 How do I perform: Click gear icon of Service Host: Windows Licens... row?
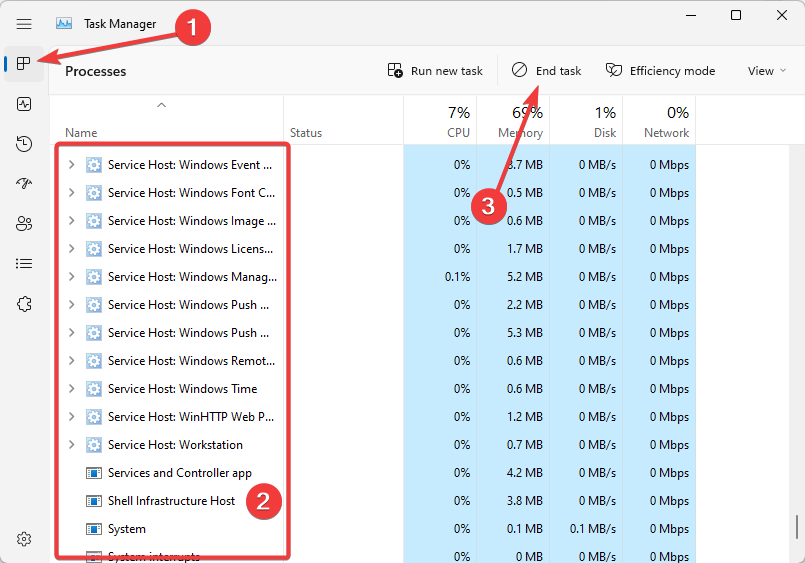tap(93, 249)
